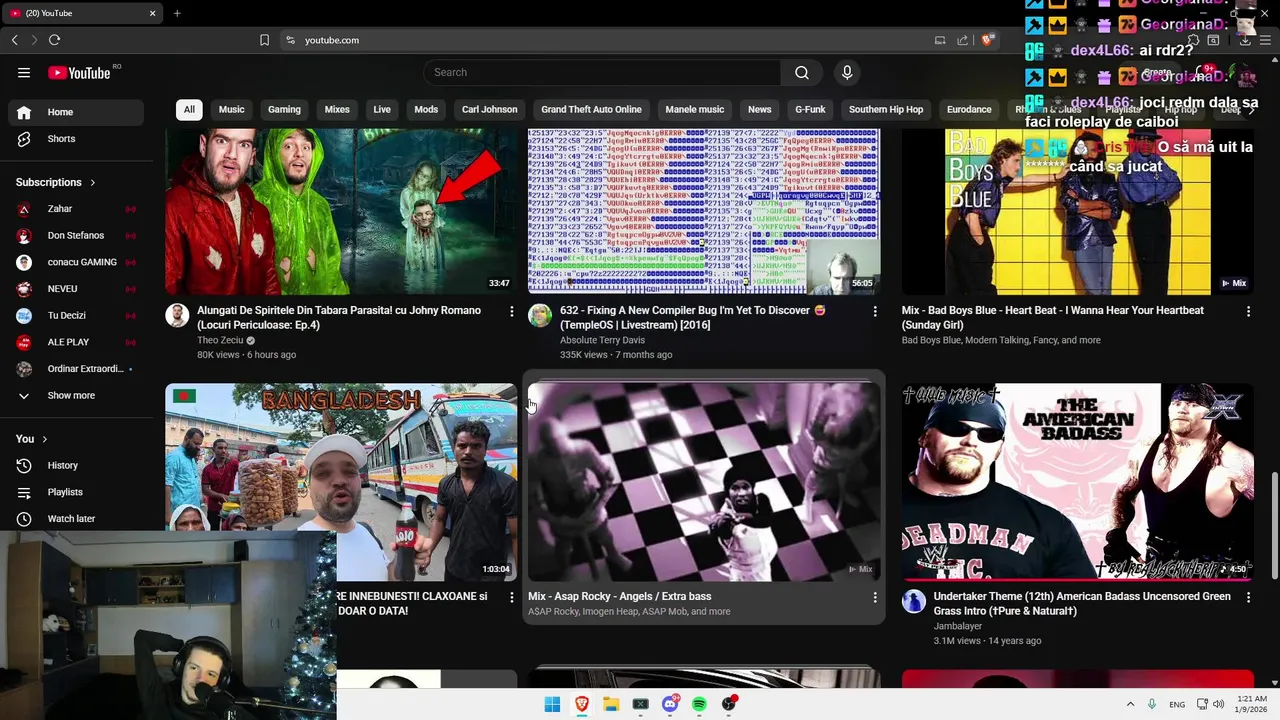Select the Eurodance filter chip

969,110
